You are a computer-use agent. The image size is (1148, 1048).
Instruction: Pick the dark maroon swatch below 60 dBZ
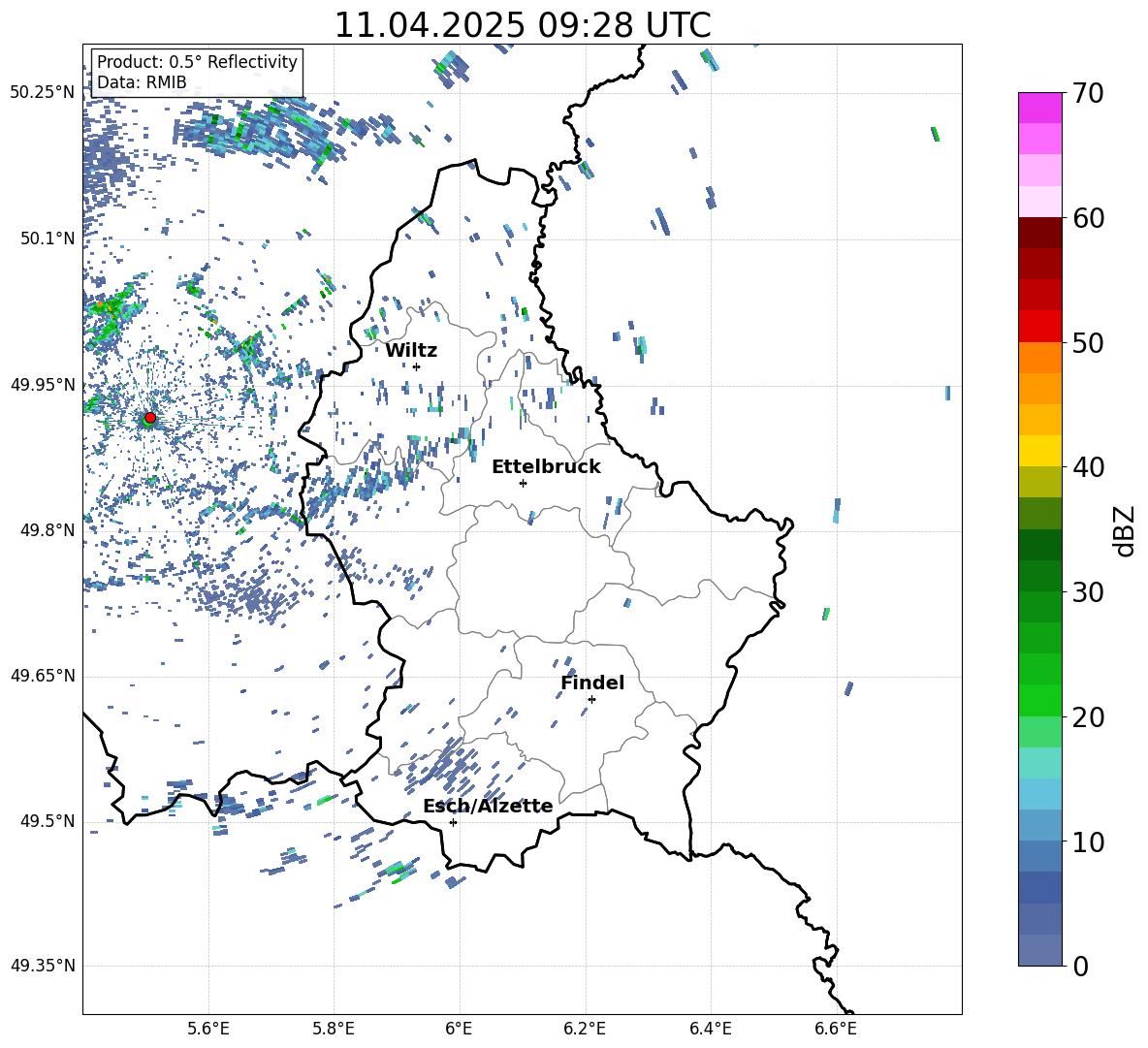tap(1040, 233)
